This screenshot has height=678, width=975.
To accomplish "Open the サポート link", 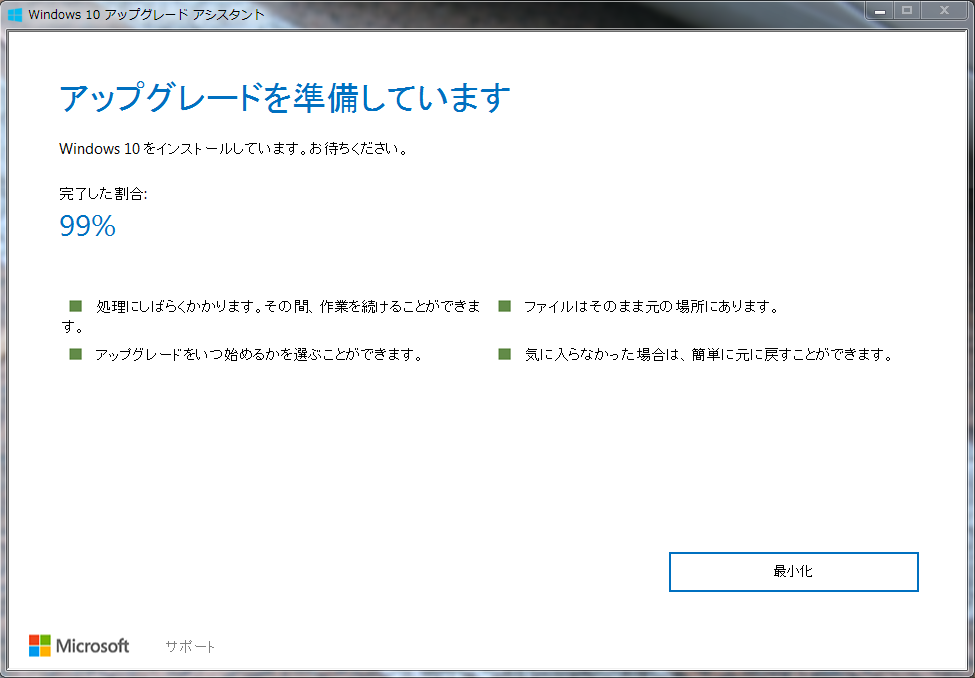I will (190, 646).
